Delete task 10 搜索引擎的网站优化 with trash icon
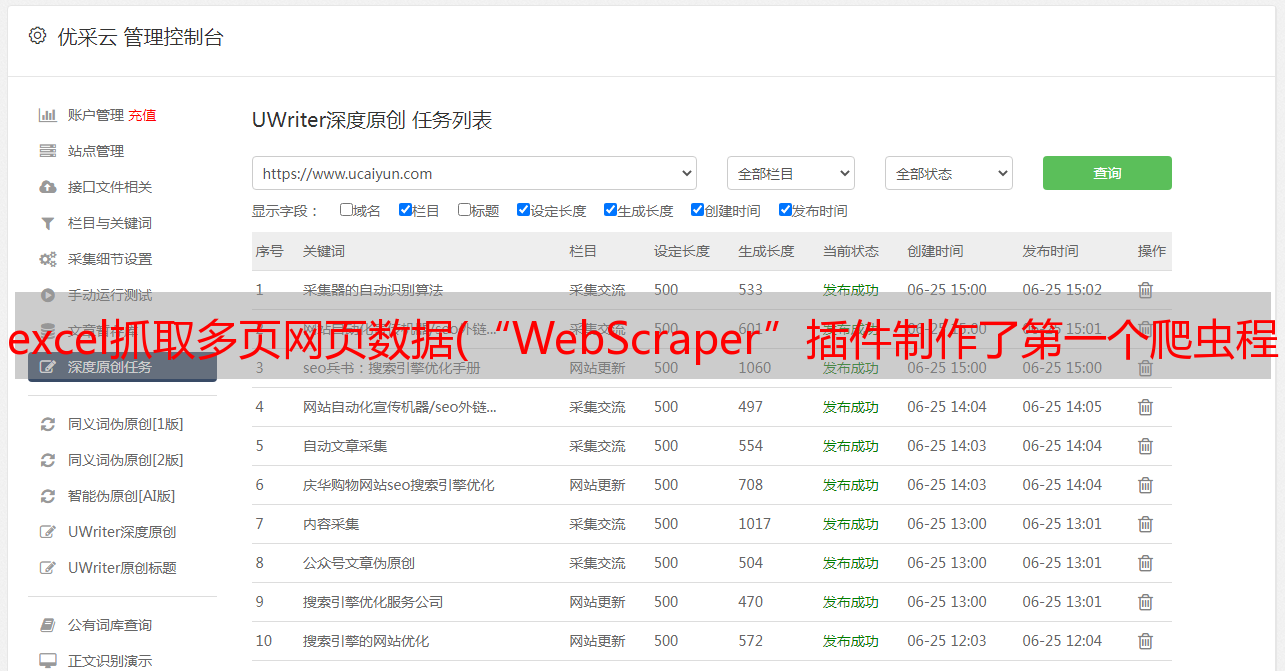 [x=1145, y=641]
